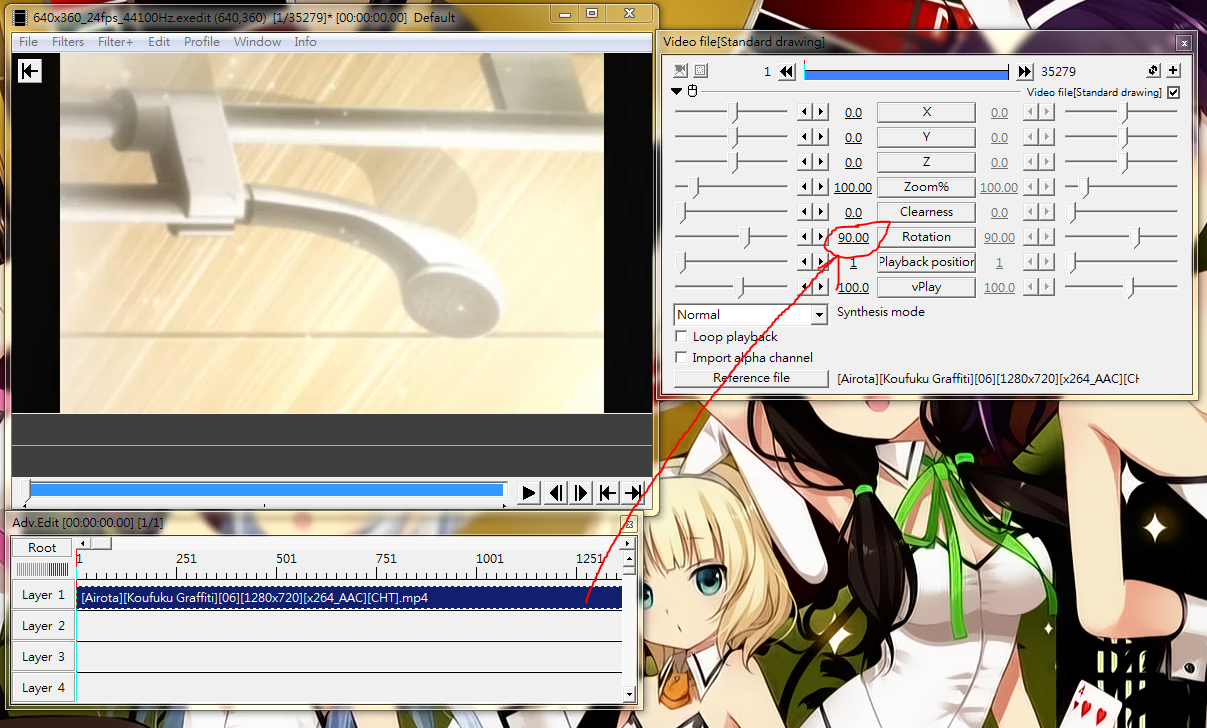Select the Koufuku Graffiti mp4 clip on Layer 1
This screenshot has width=1207, height=728.
(349, 597)
